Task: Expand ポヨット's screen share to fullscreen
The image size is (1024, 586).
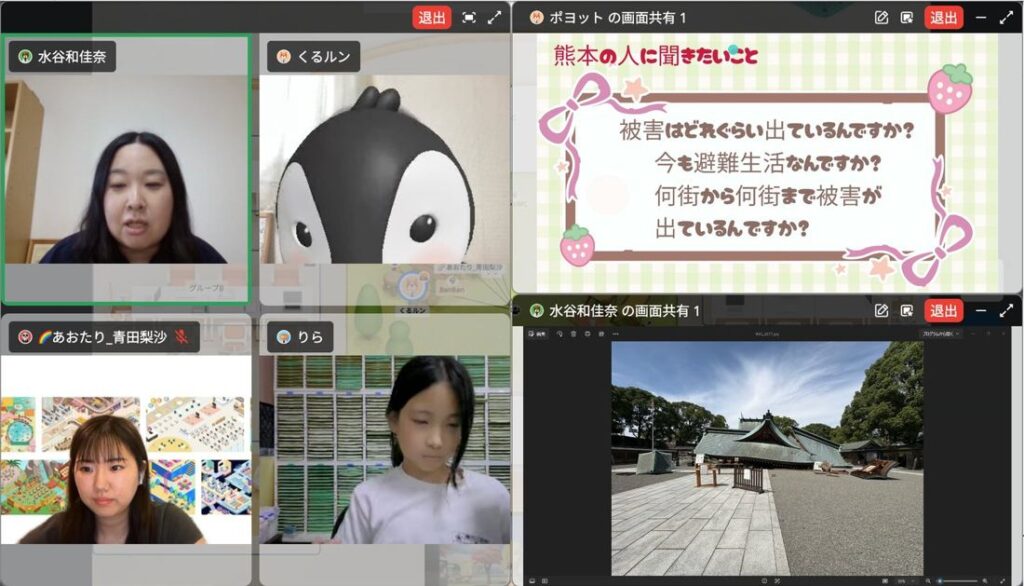Action: [1006, 18]
